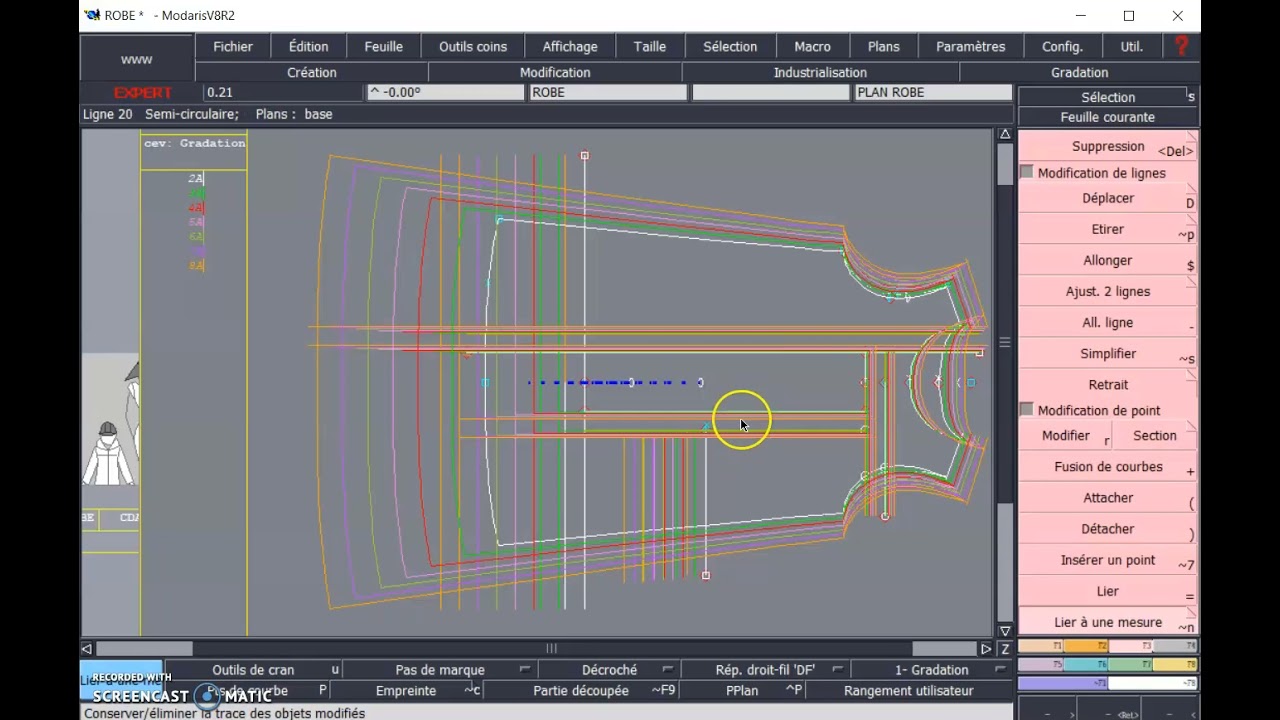The width and height of the screenshot is (1280, 720).
Task: Open the Sélection menu in menu bar
Action: coord(730,47)
